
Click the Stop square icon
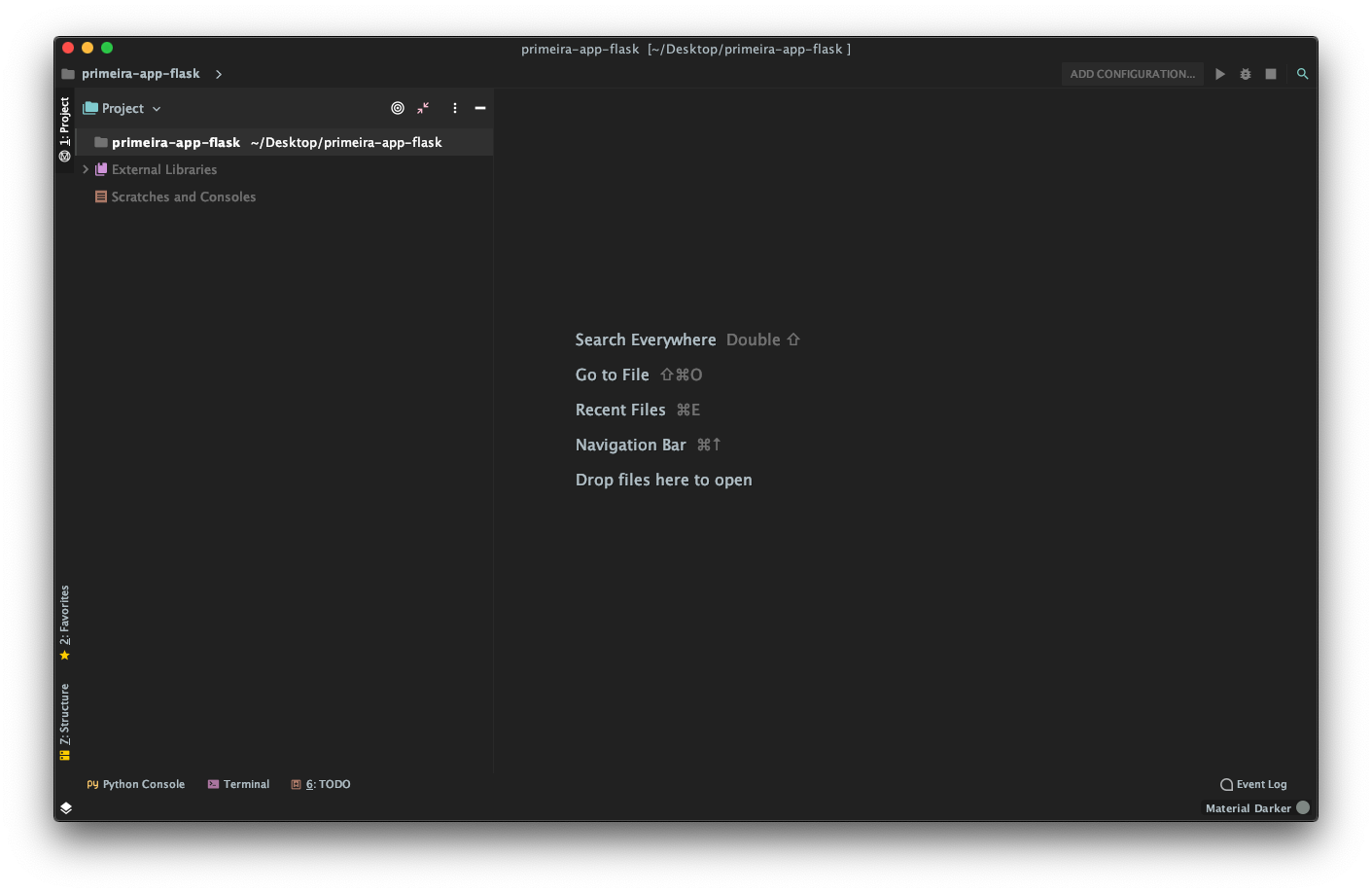1271,74
